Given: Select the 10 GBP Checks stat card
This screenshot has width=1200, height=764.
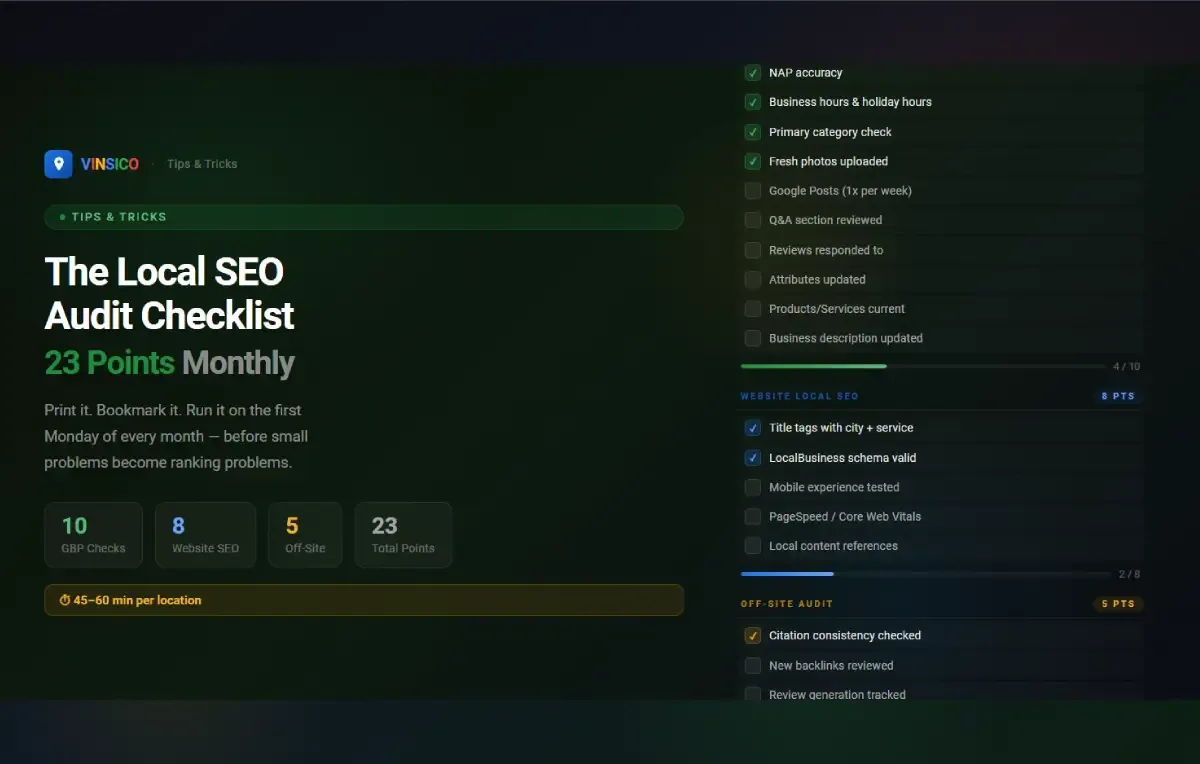Looking at the screenshot, I should [94, 535].
